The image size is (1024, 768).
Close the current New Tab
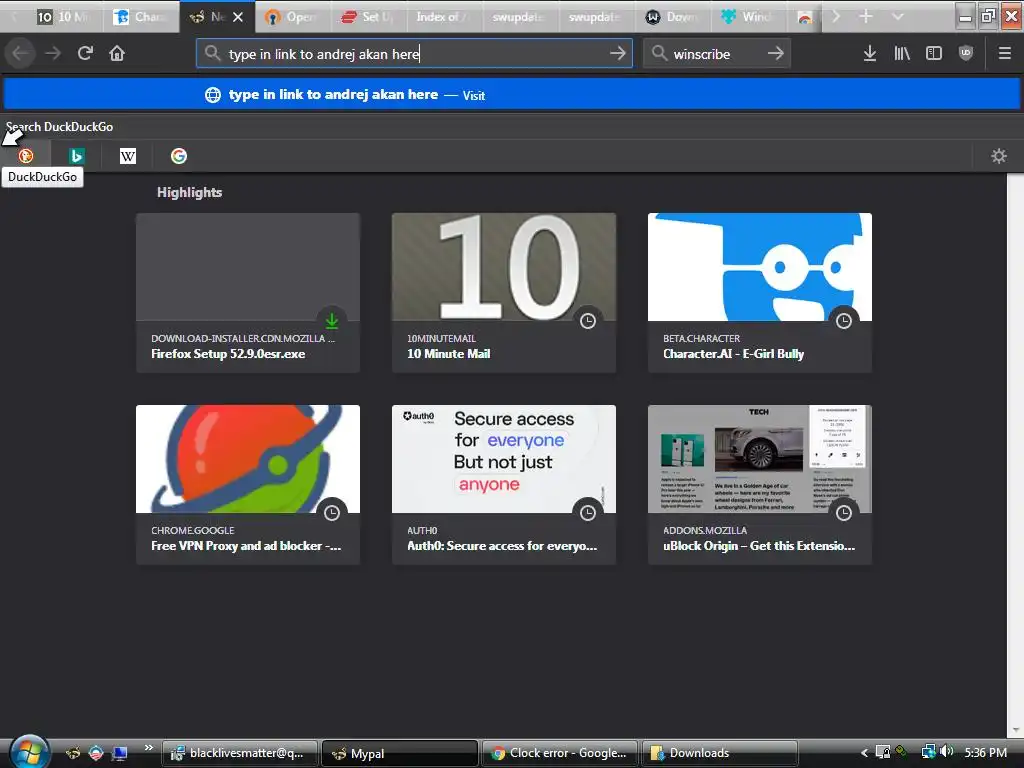[x=238, y=17]
